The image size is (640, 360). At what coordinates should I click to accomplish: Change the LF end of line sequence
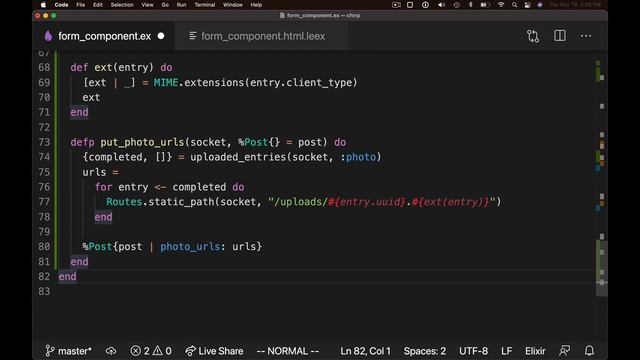pyautogui.click(x=506, y=351)
